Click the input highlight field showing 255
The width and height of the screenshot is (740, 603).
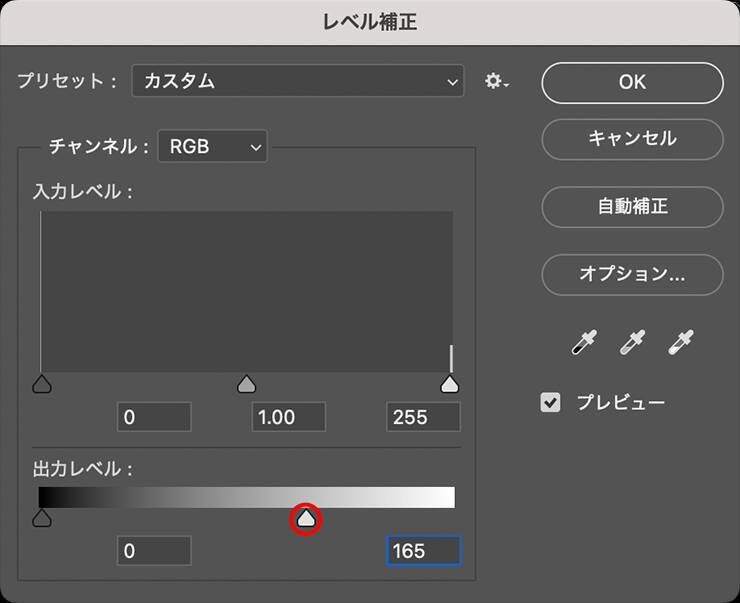[x=423, y=417]
